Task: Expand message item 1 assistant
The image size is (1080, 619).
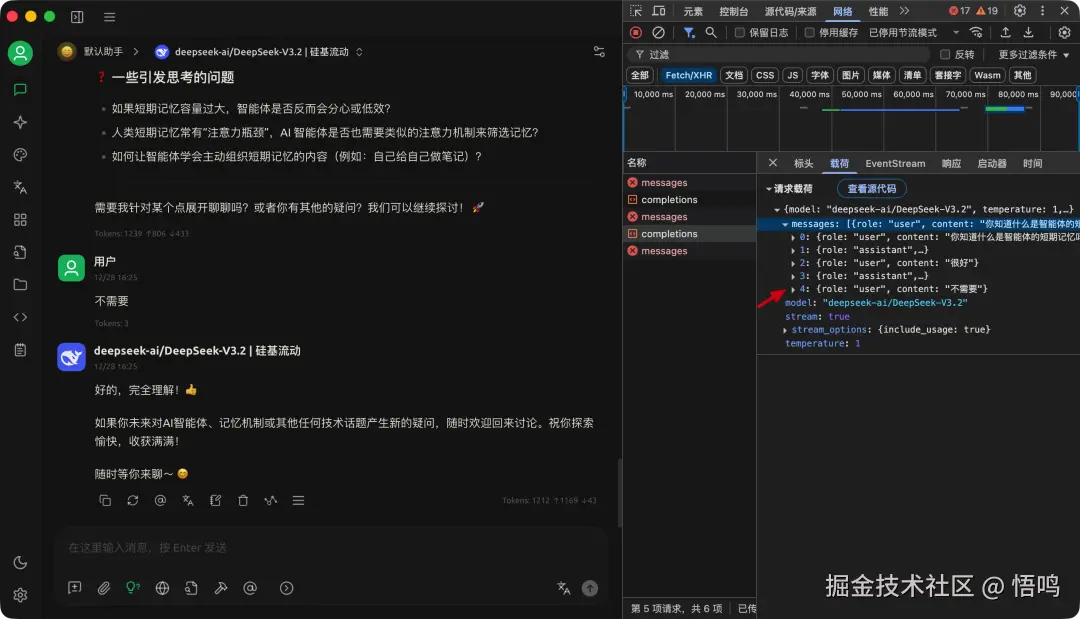Action: tap(793, 250)
